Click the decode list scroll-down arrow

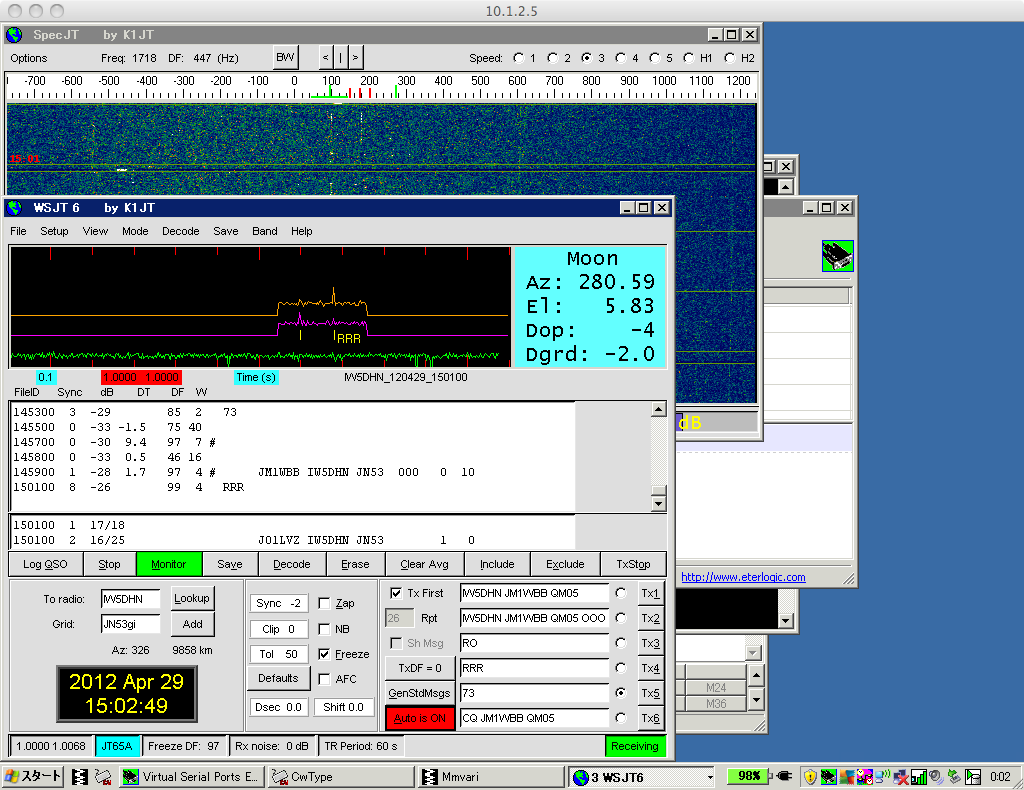pos(658,503)
